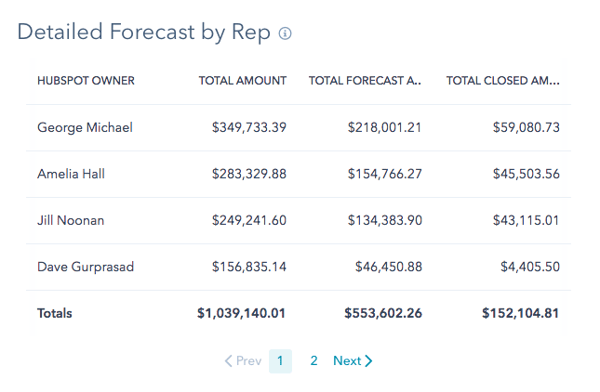Go to page 2
600x392 pixels.
click(314, 361)
